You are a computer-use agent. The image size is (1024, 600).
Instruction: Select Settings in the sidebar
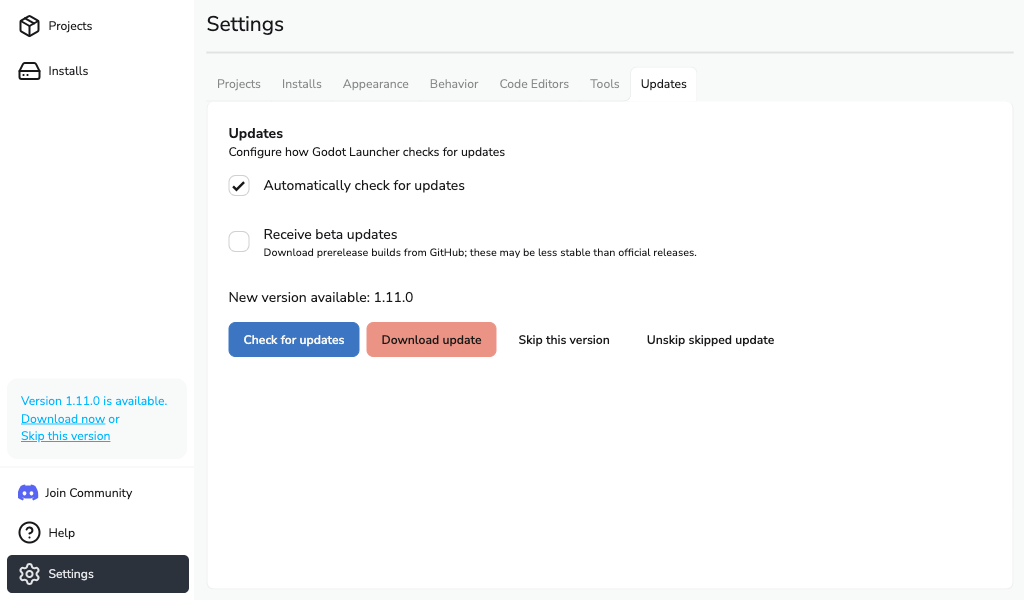(x=98, y=574)
